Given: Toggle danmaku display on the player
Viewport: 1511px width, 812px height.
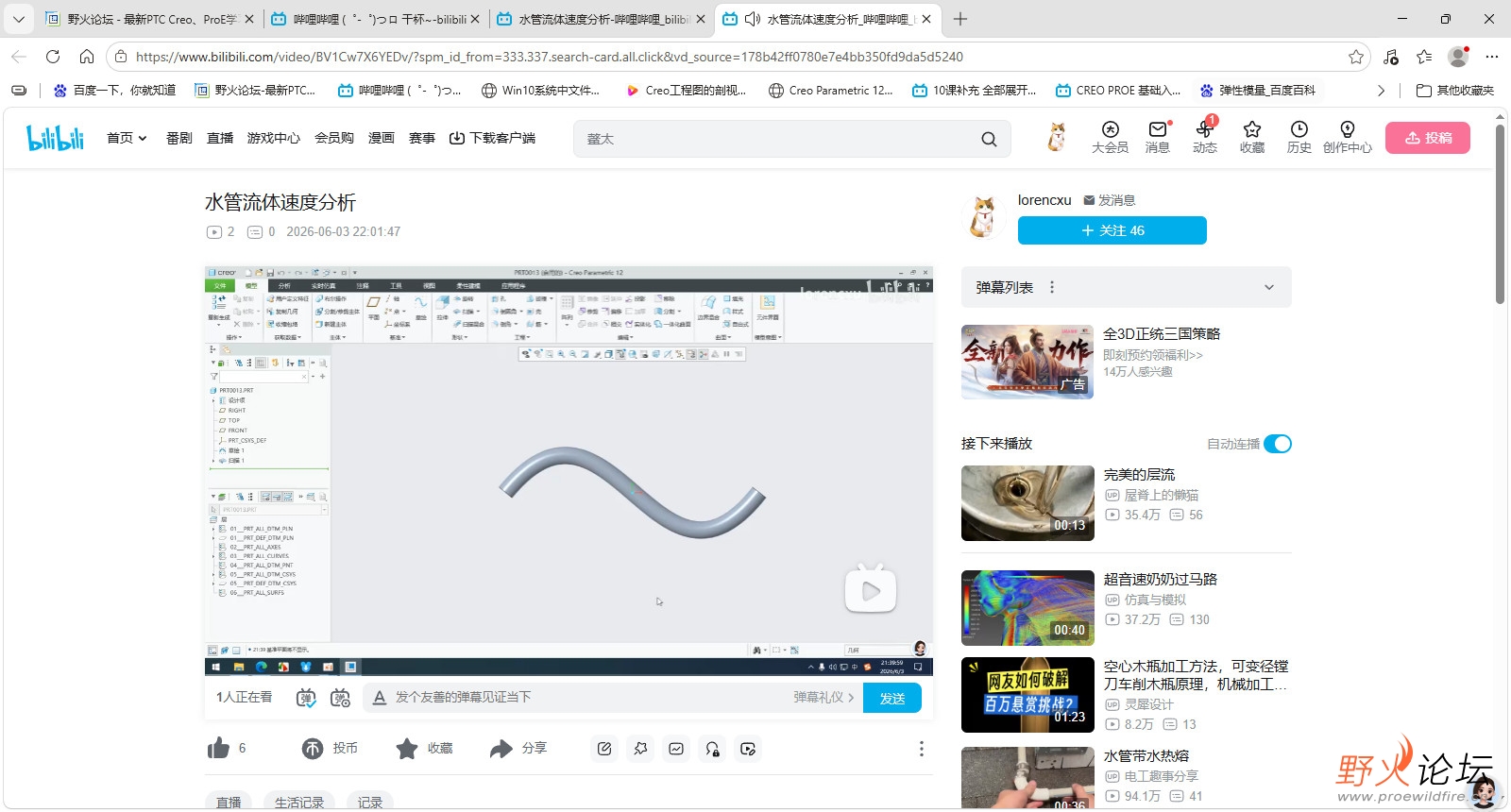Looking at the screenshot, I should [x=306, y=698].
